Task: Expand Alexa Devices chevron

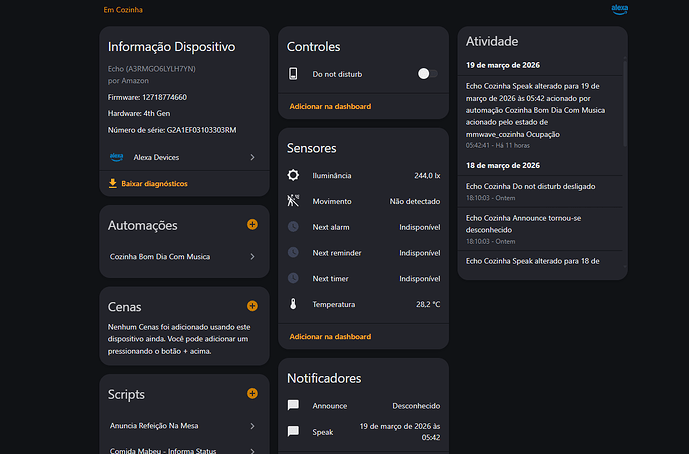Action: (x=252, y=157)
